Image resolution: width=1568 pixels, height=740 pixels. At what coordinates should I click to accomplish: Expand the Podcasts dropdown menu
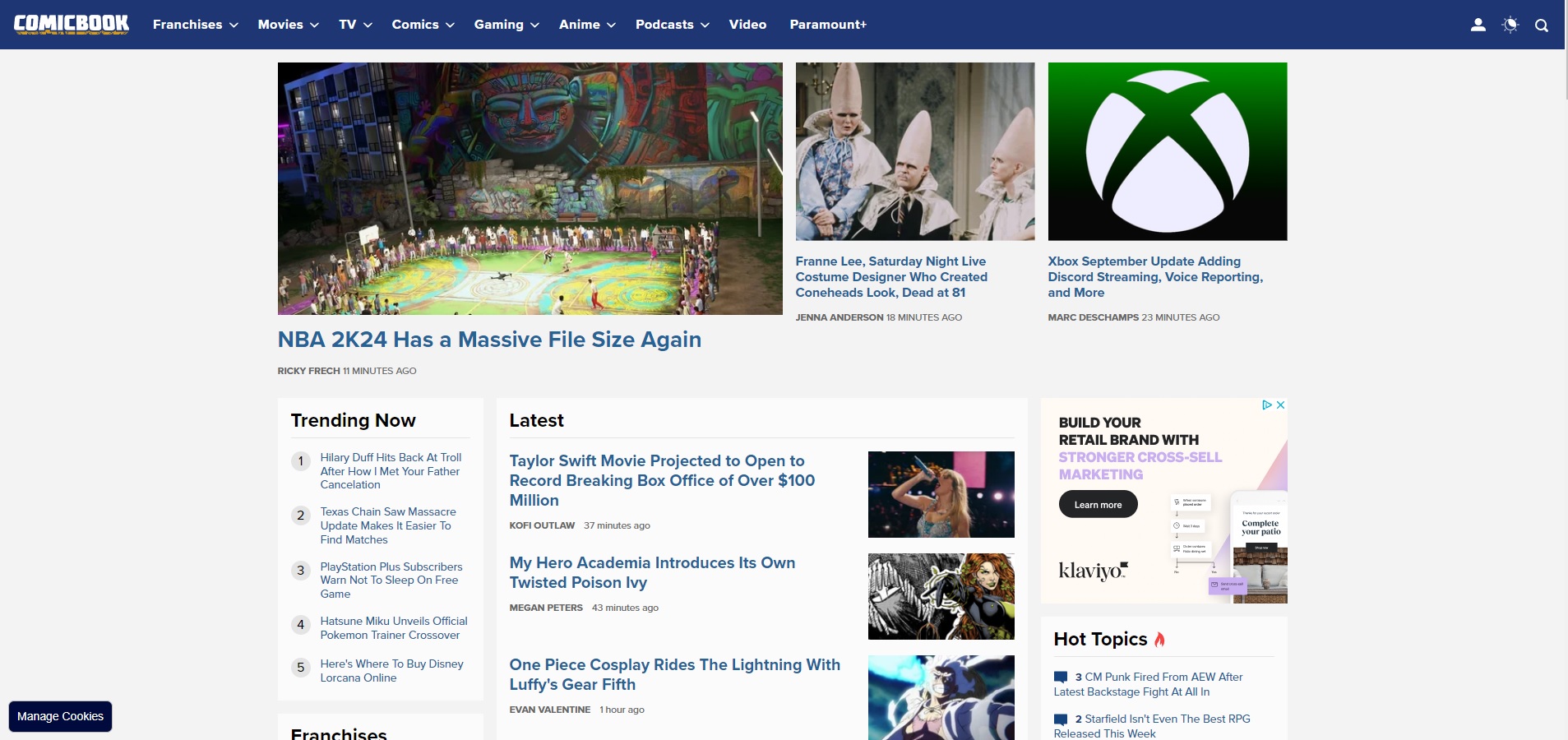pos(673,25)
